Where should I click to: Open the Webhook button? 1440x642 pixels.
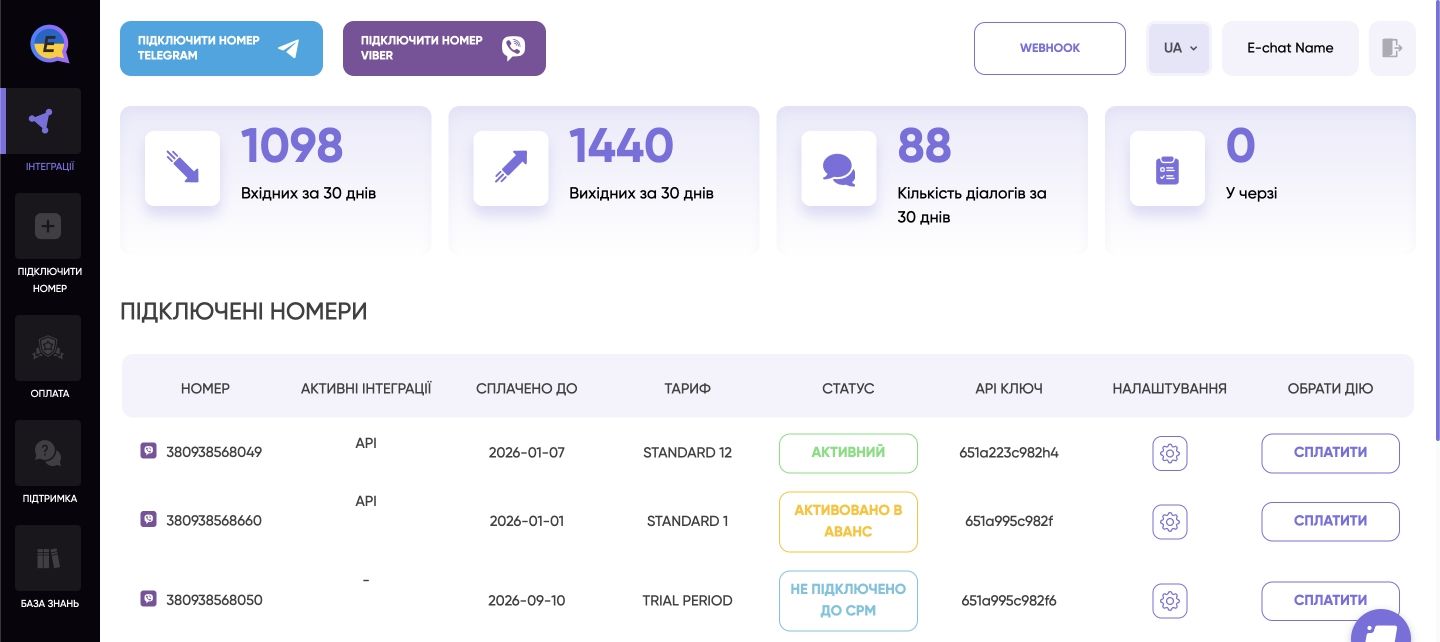tap(1050, 48)
